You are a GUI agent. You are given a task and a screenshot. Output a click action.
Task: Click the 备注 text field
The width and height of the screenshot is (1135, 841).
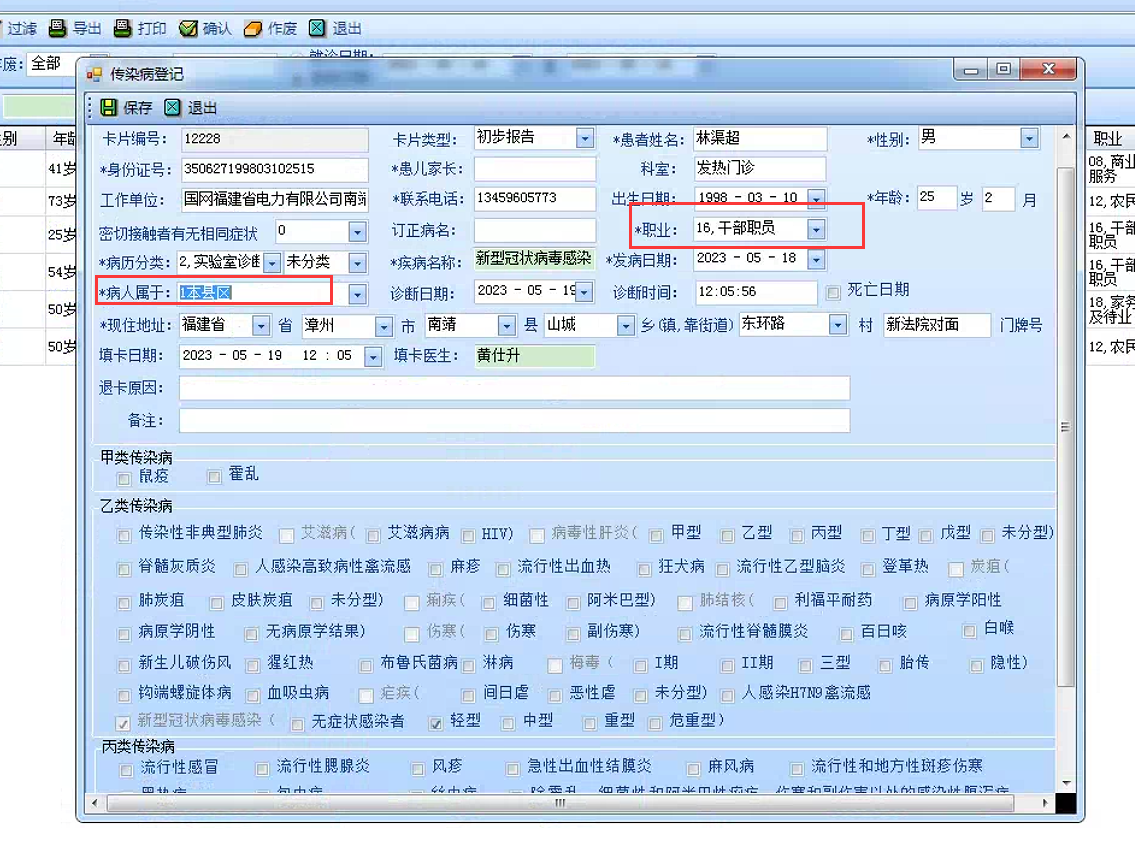point(514,420)
